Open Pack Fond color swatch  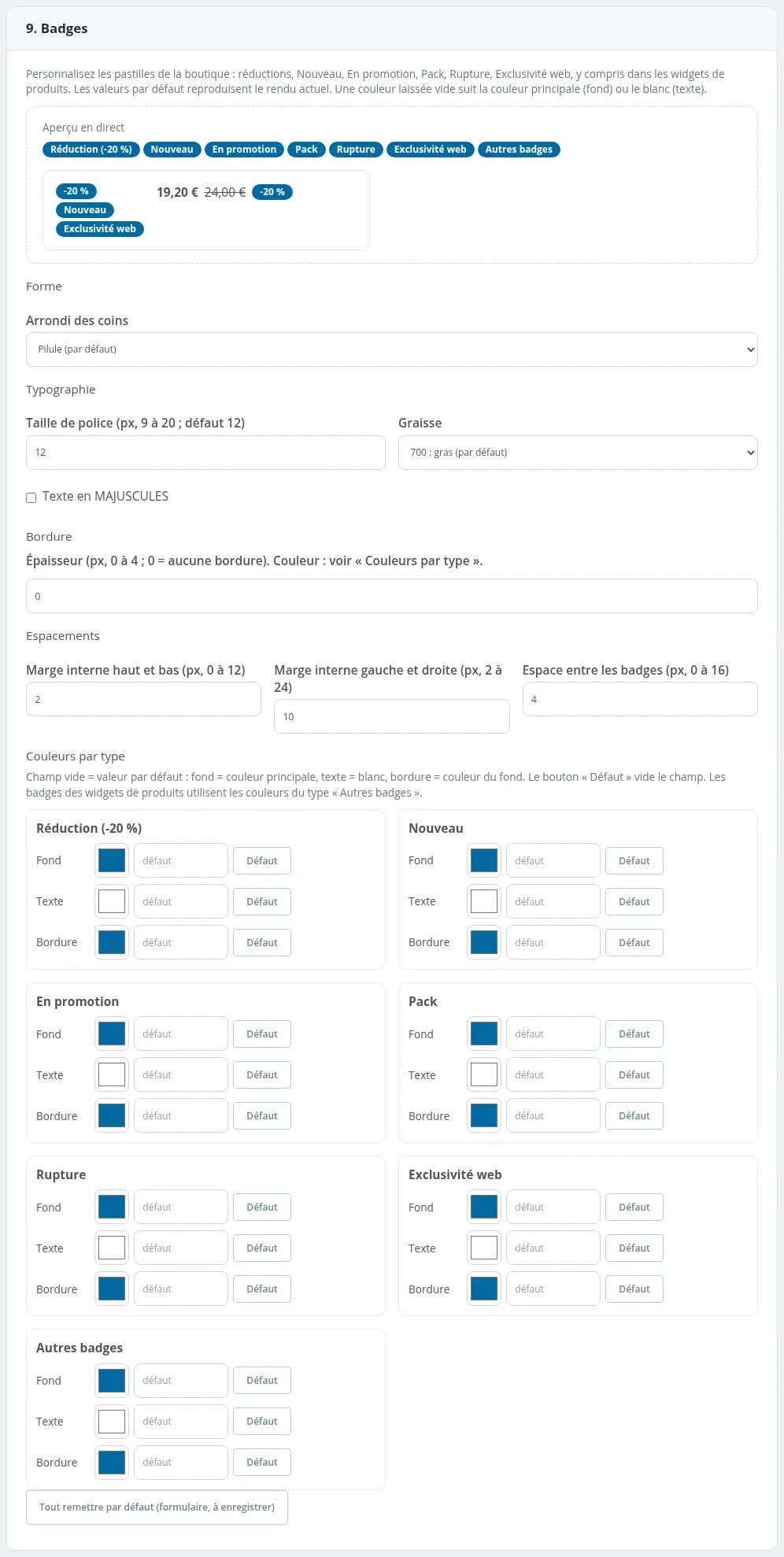coord(484,1034)
